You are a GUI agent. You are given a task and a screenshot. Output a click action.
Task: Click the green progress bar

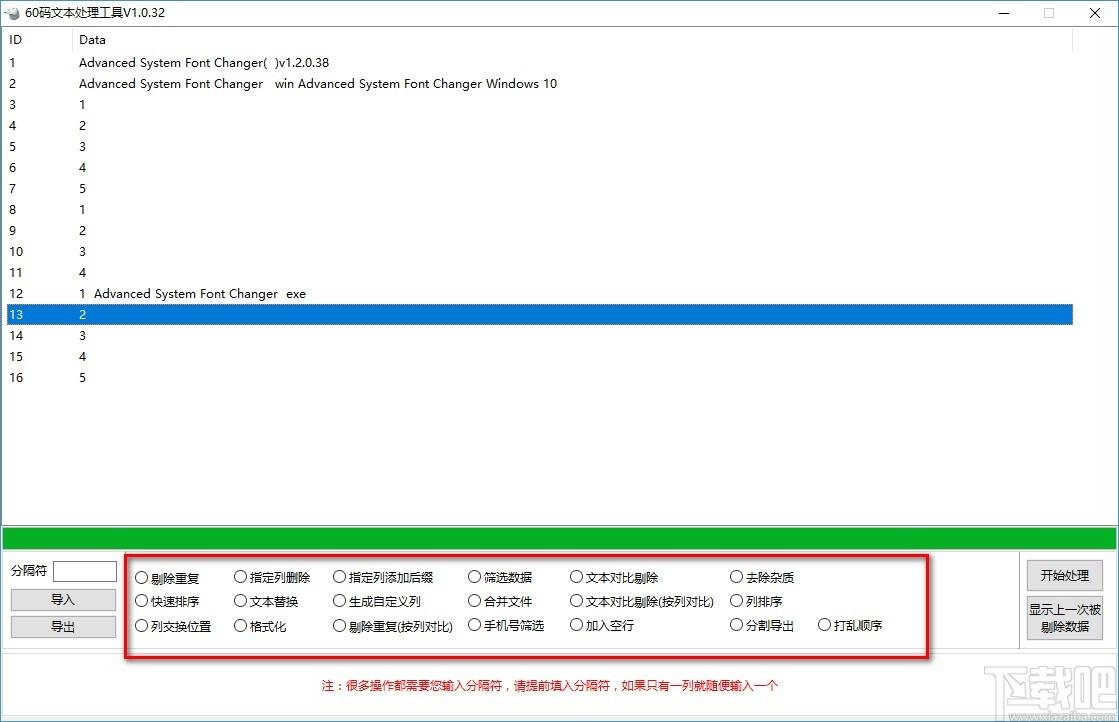pos(559,538)
